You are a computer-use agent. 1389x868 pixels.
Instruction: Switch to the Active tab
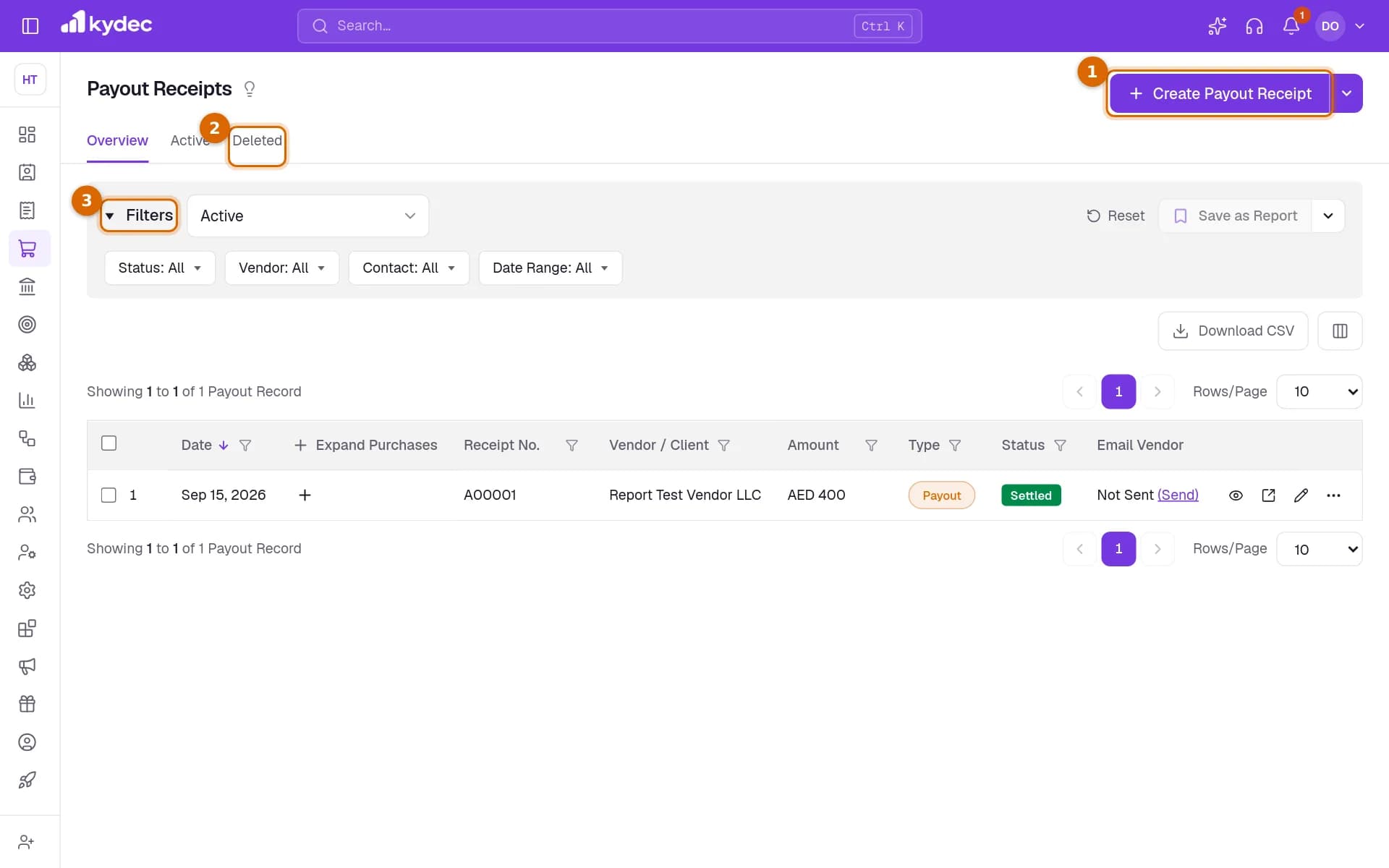tap(190, 141)
